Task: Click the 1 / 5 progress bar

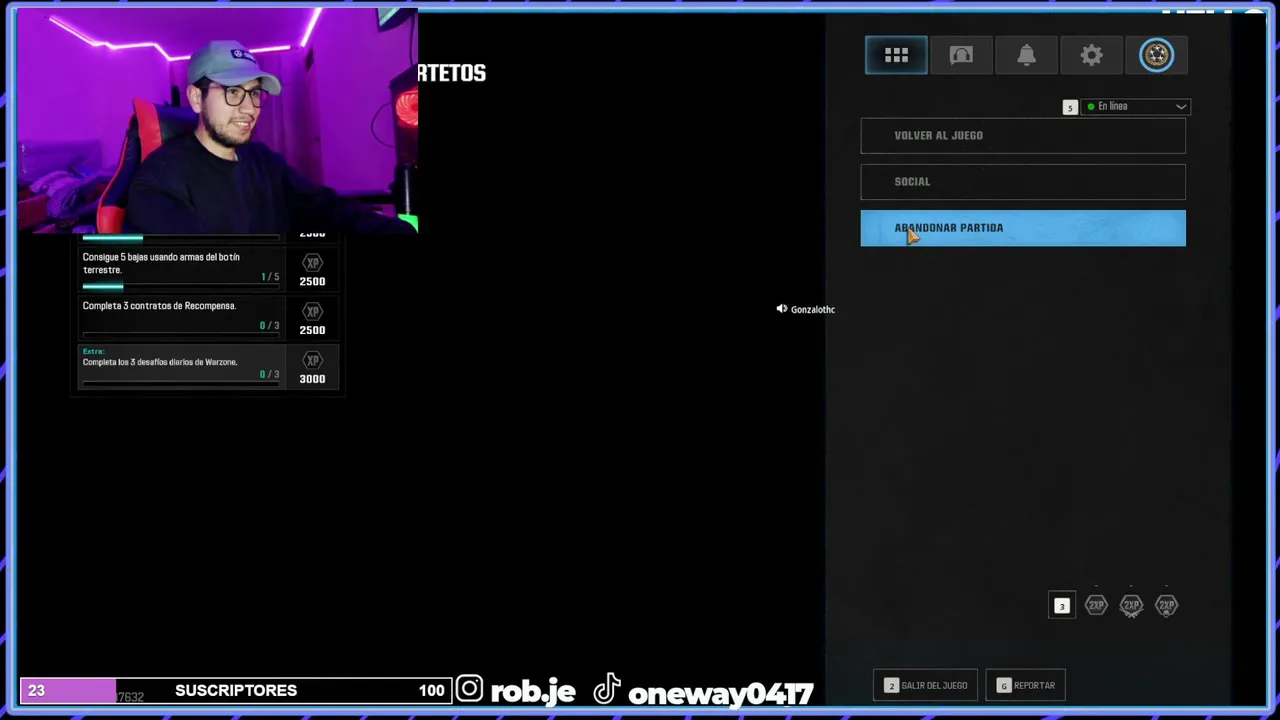Action: coord(181,286)
